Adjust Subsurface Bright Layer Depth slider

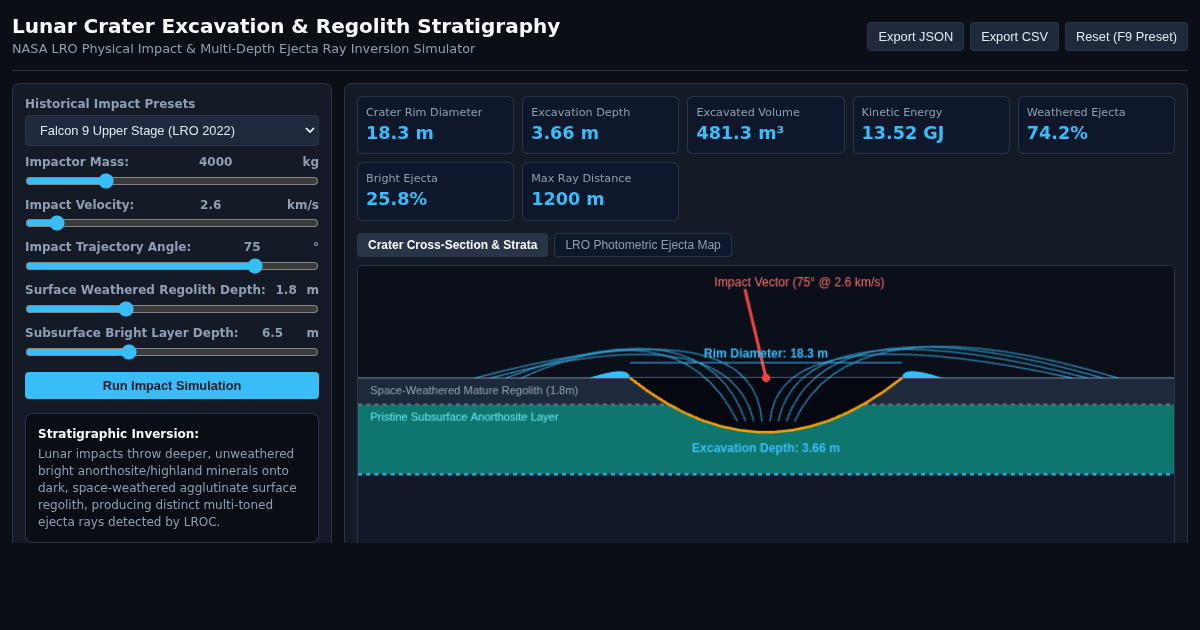point(172,352)
